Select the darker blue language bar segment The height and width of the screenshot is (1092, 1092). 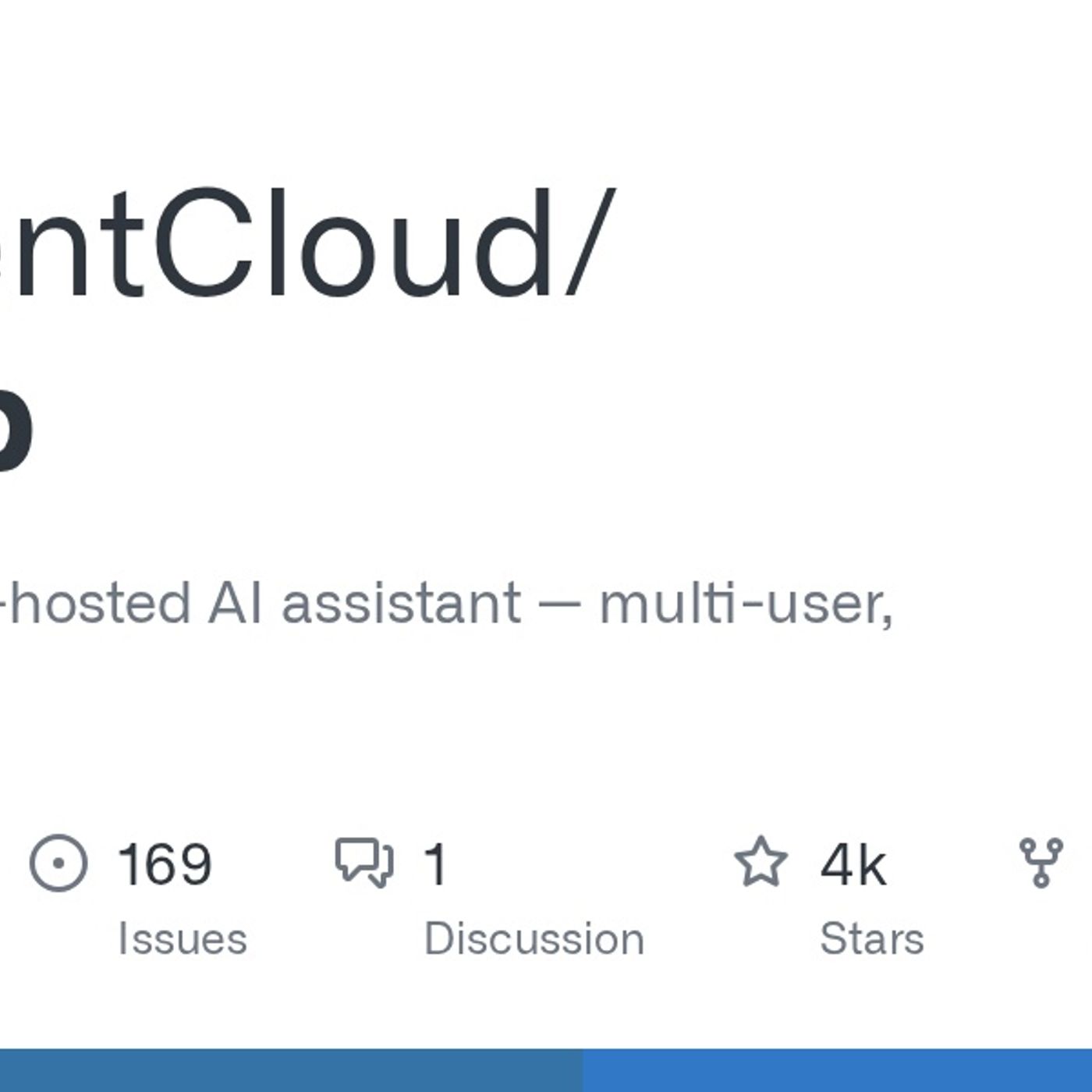coord(291,1070)
